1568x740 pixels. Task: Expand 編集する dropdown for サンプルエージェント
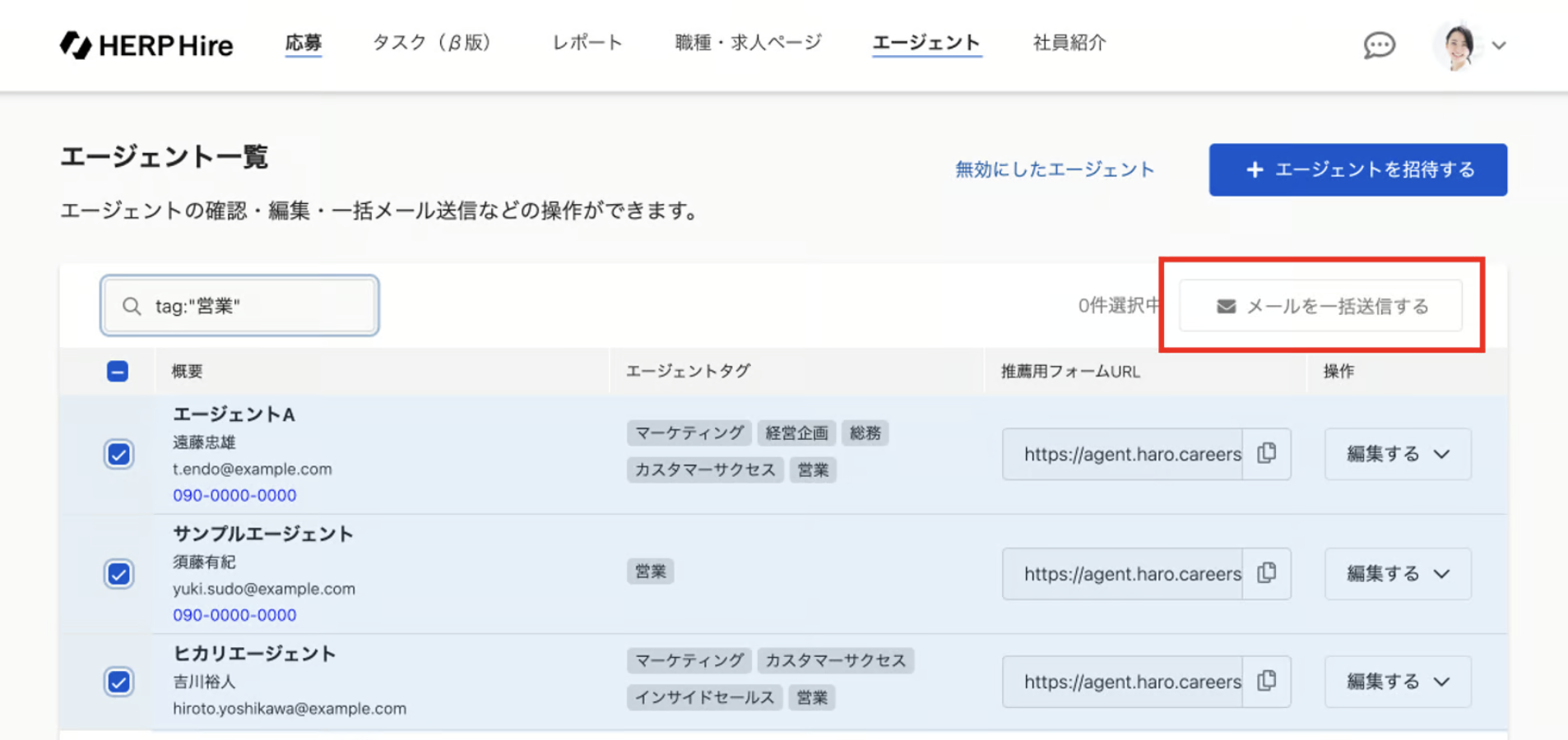click(1441, 573)
